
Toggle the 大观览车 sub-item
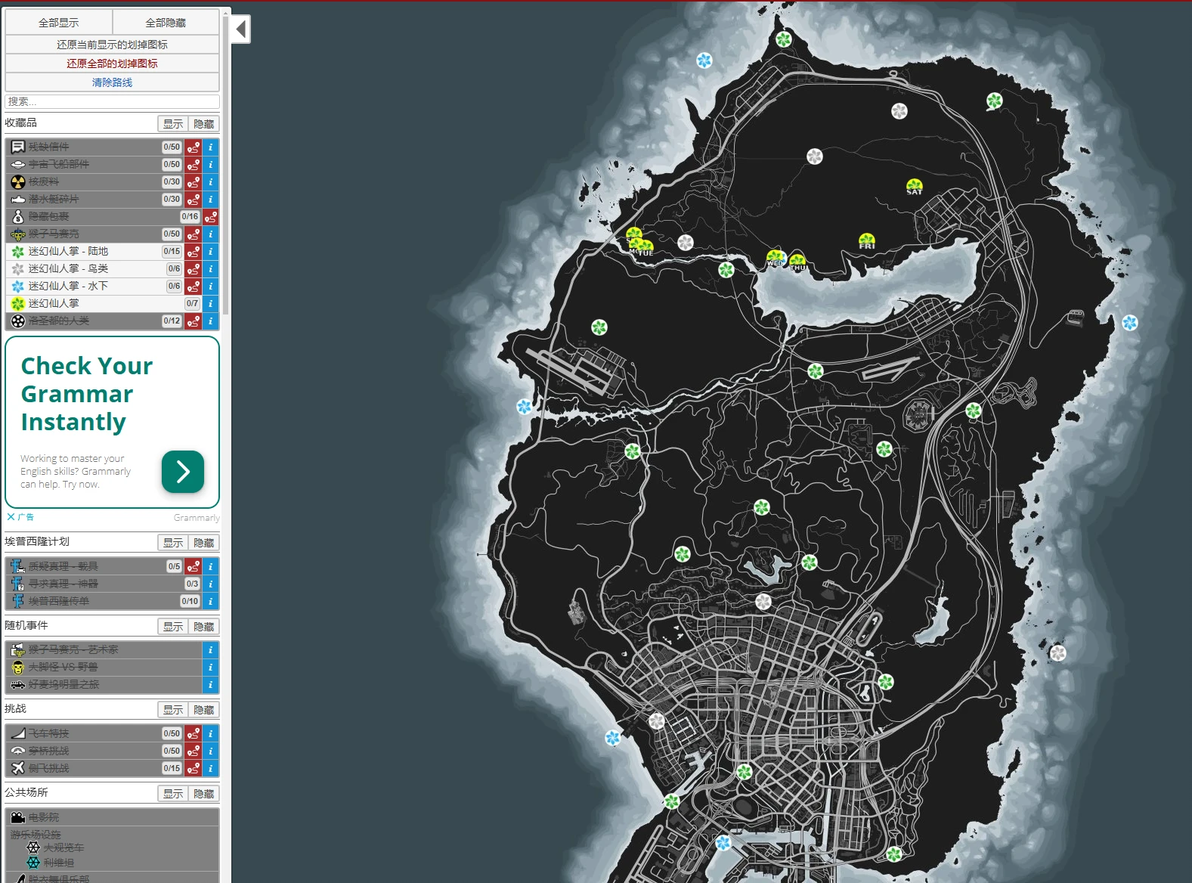pyautogui.click(x=55, y=848)
